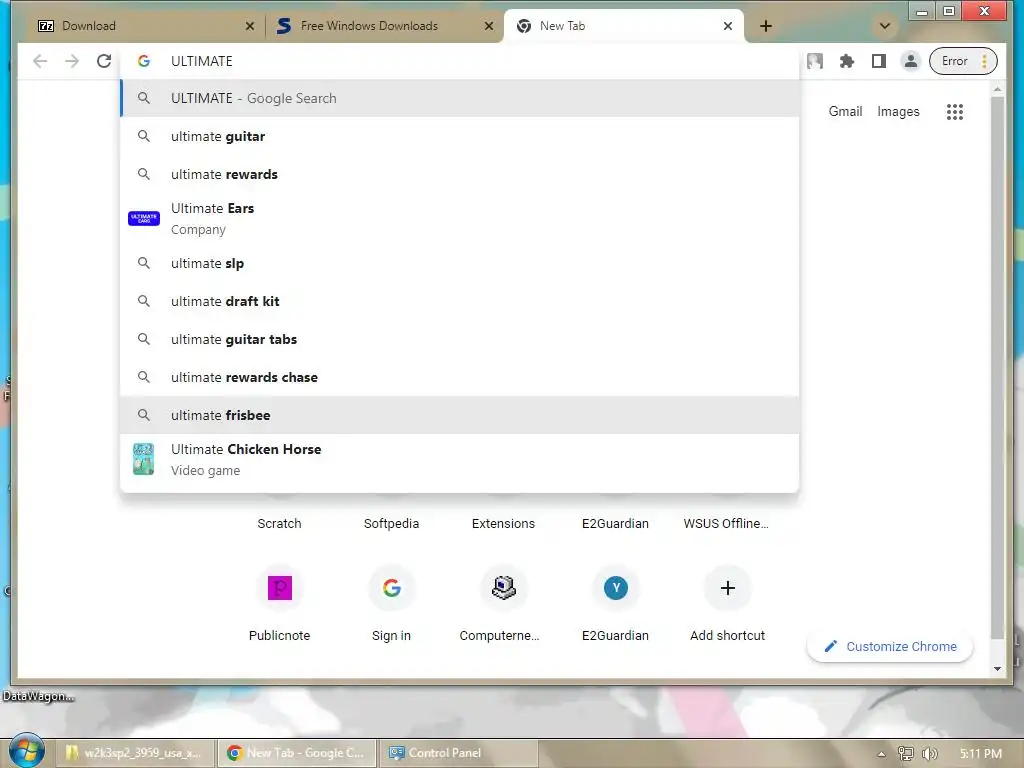Open the Softpedia shortcut
This screenshot has height=768, width=1024.
[391, 523]
